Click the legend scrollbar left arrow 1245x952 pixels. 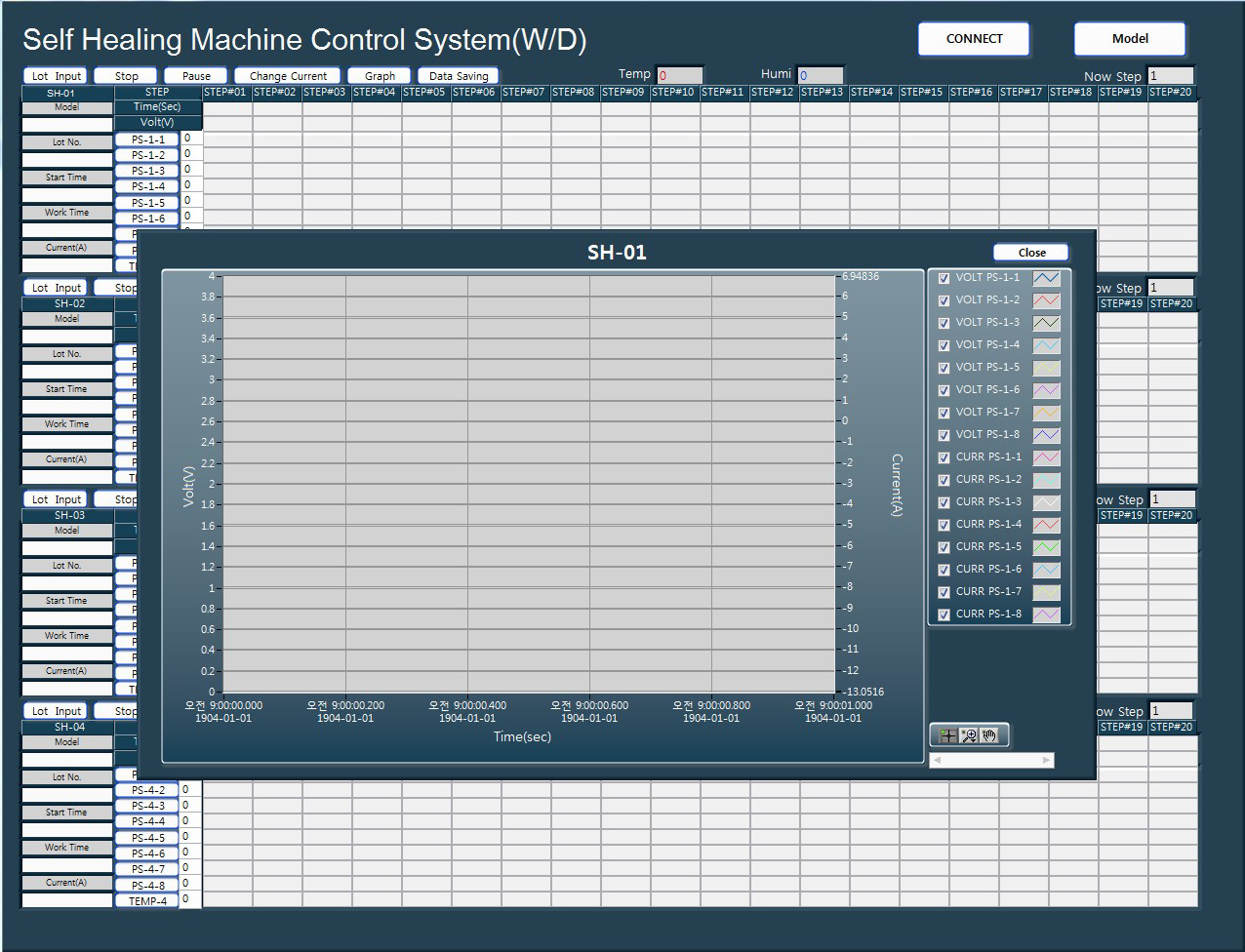tap(937, 760)
